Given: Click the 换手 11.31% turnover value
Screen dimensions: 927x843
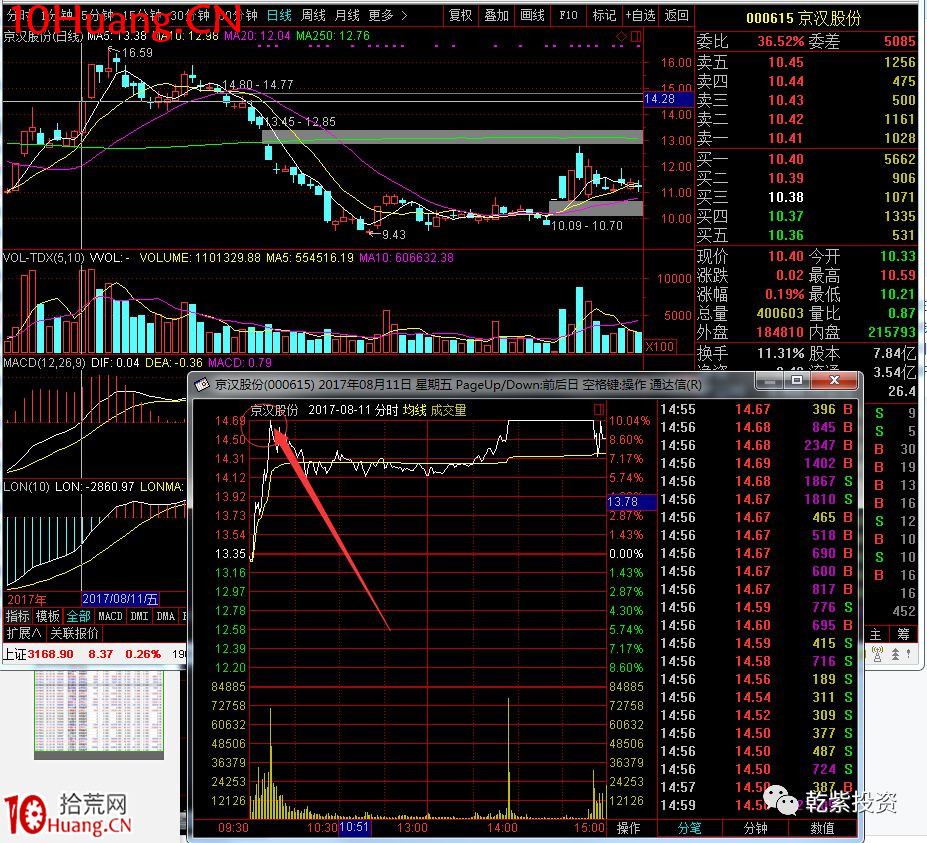Looking at the screenshot, I should 780,354.
